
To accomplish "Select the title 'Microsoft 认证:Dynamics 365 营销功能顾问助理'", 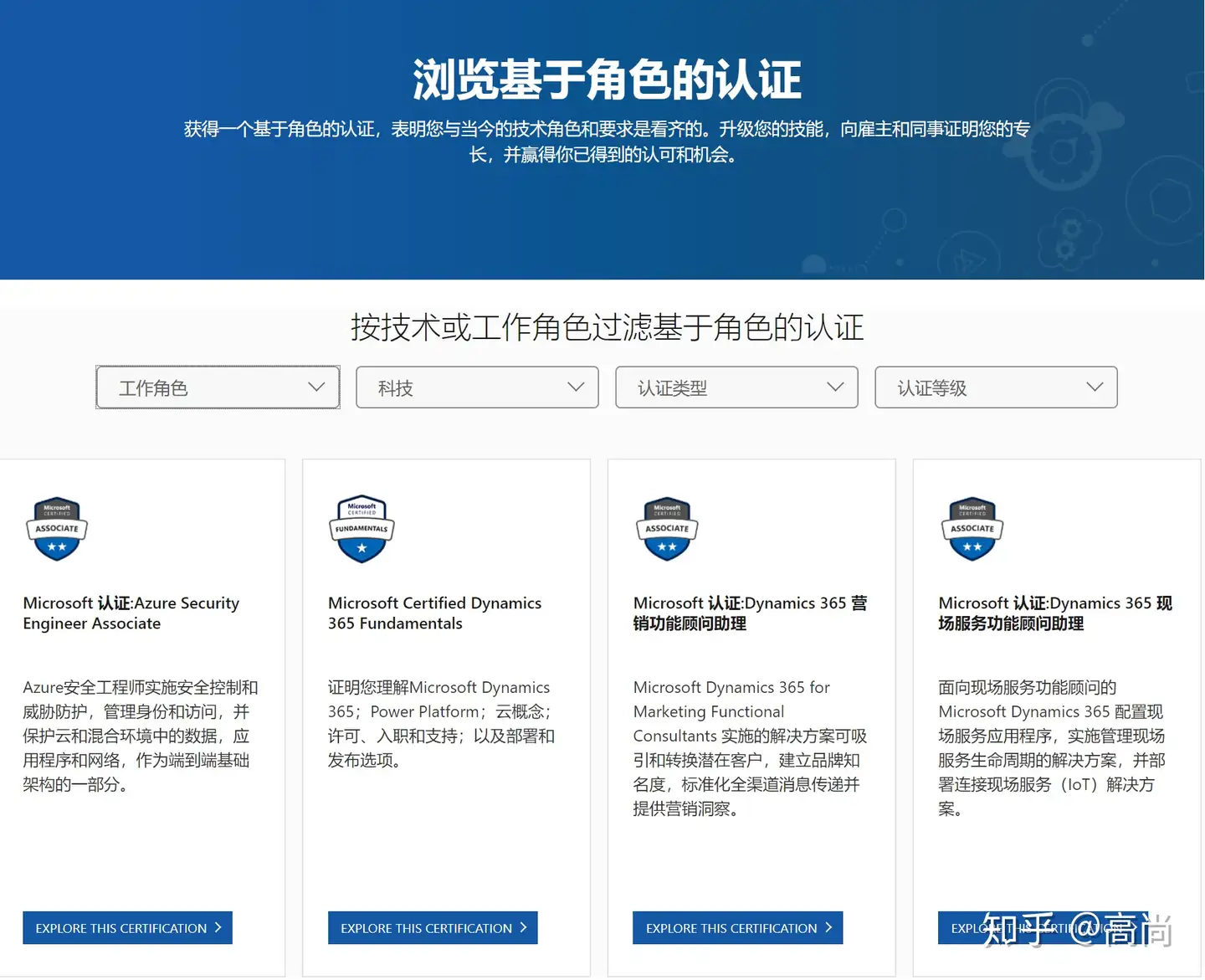I will coord(751,613).
